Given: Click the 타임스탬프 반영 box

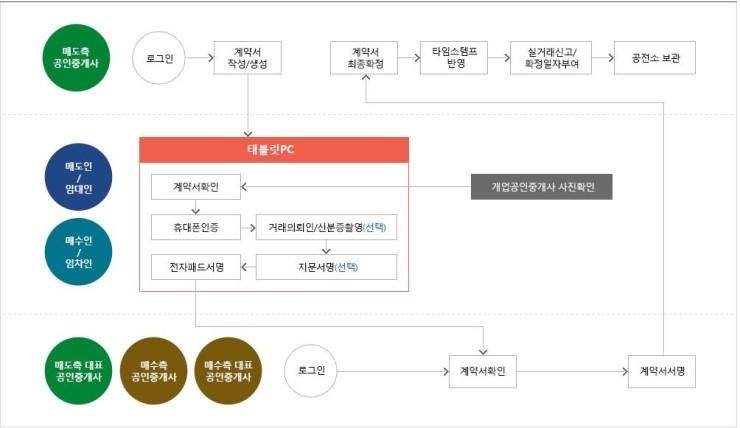Looking at the screenshot, I should [x=454, y=58].
